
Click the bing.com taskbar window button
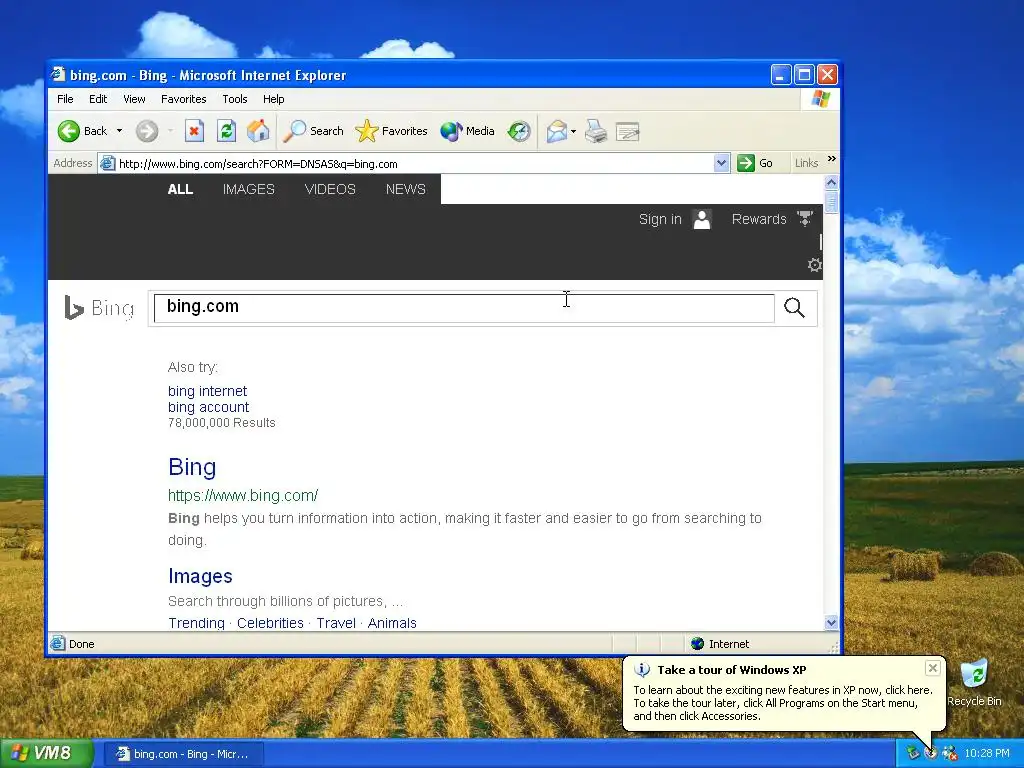184,754
